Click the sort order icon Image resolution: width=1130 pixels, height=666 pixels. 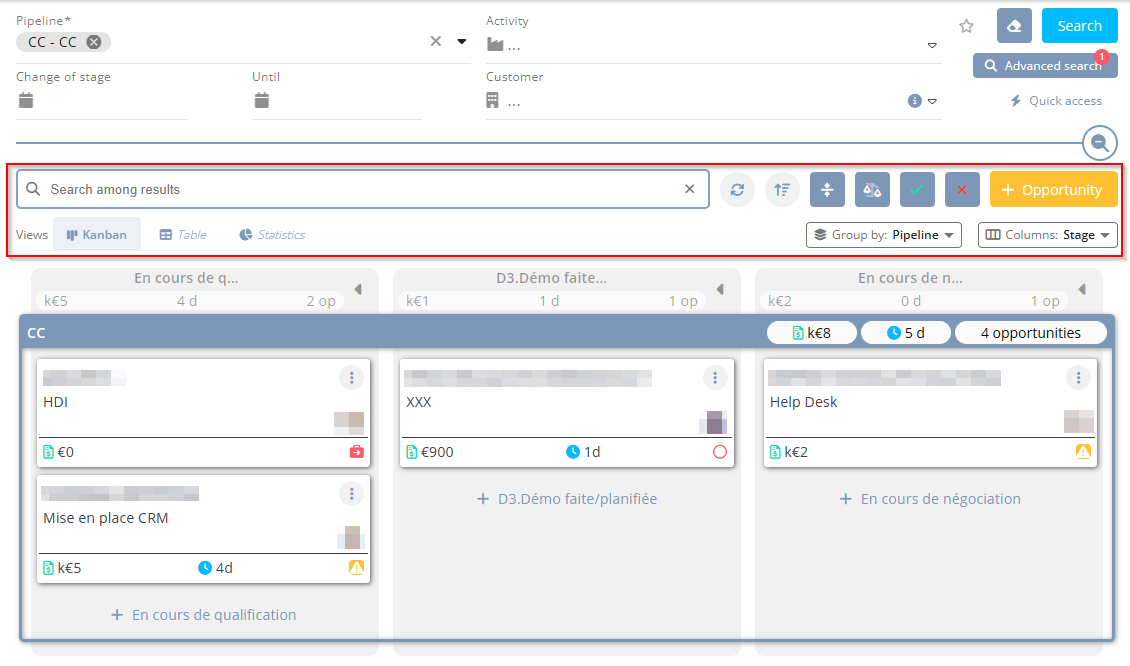point(782,189)
